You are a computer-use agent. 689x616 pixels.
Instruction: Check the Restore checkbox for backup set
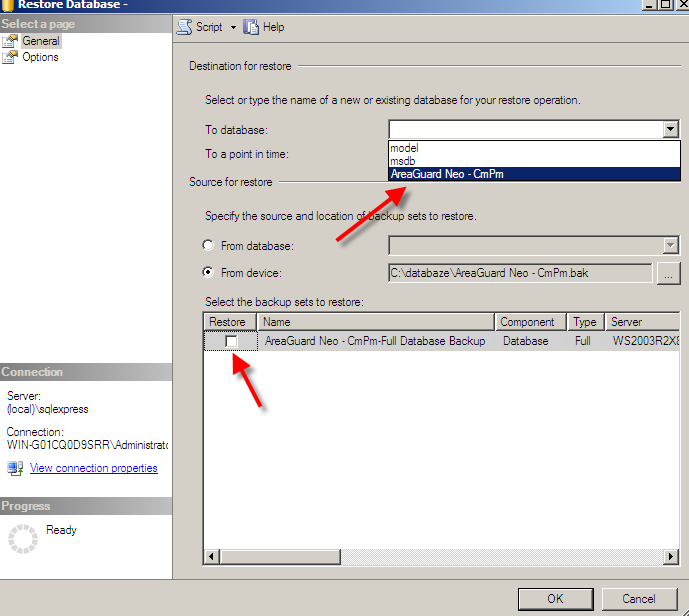(231, 341)
